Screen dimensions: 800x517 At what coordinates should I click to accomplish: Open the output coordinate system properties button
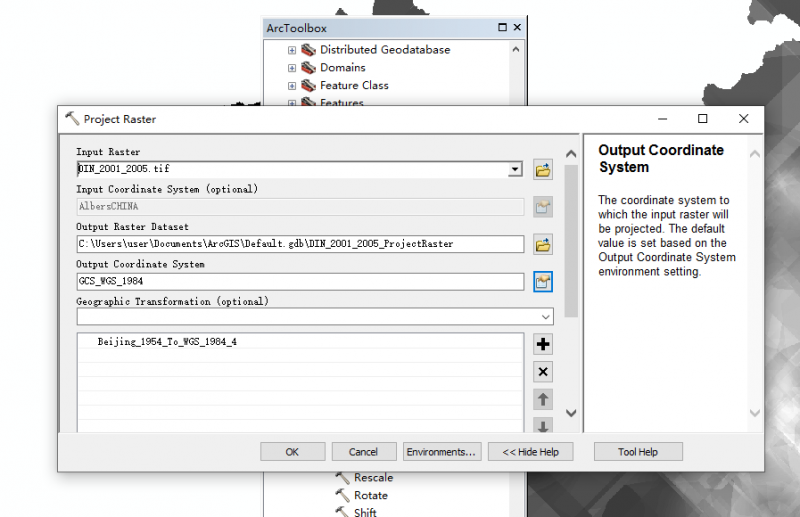click(x=543, y=282)
